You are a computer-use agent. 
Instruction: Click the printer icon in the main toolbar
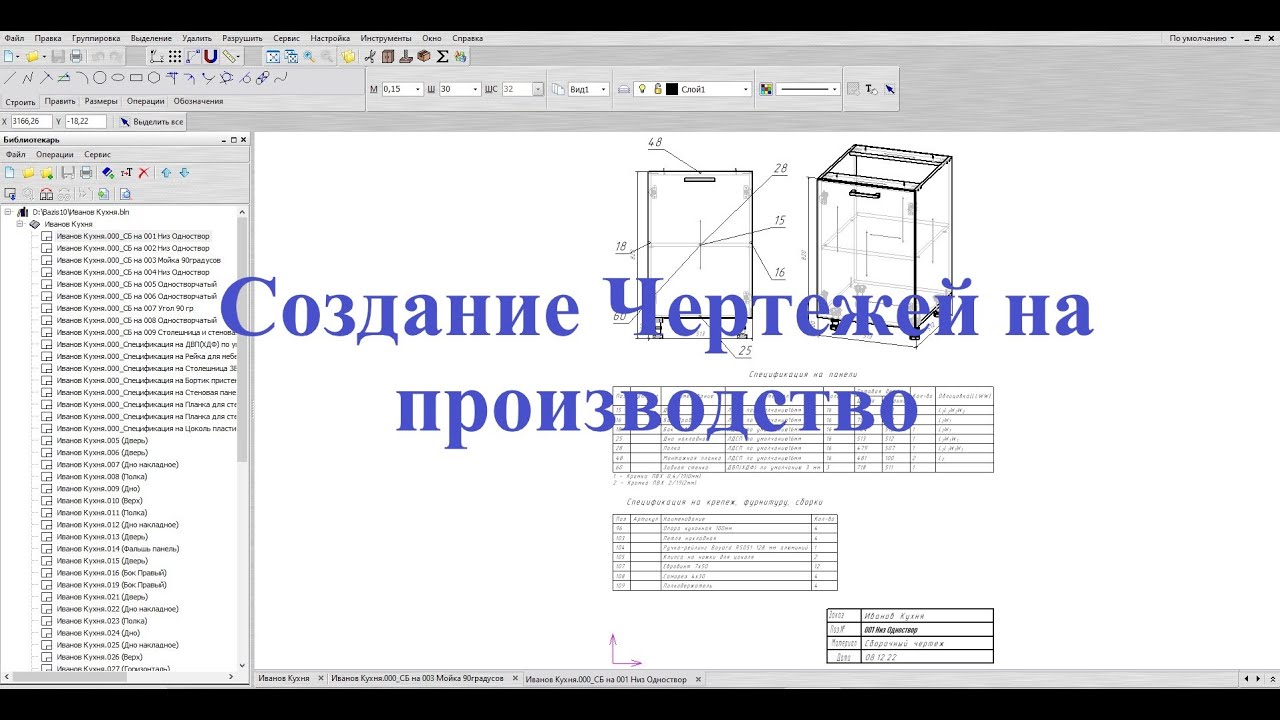76,57
